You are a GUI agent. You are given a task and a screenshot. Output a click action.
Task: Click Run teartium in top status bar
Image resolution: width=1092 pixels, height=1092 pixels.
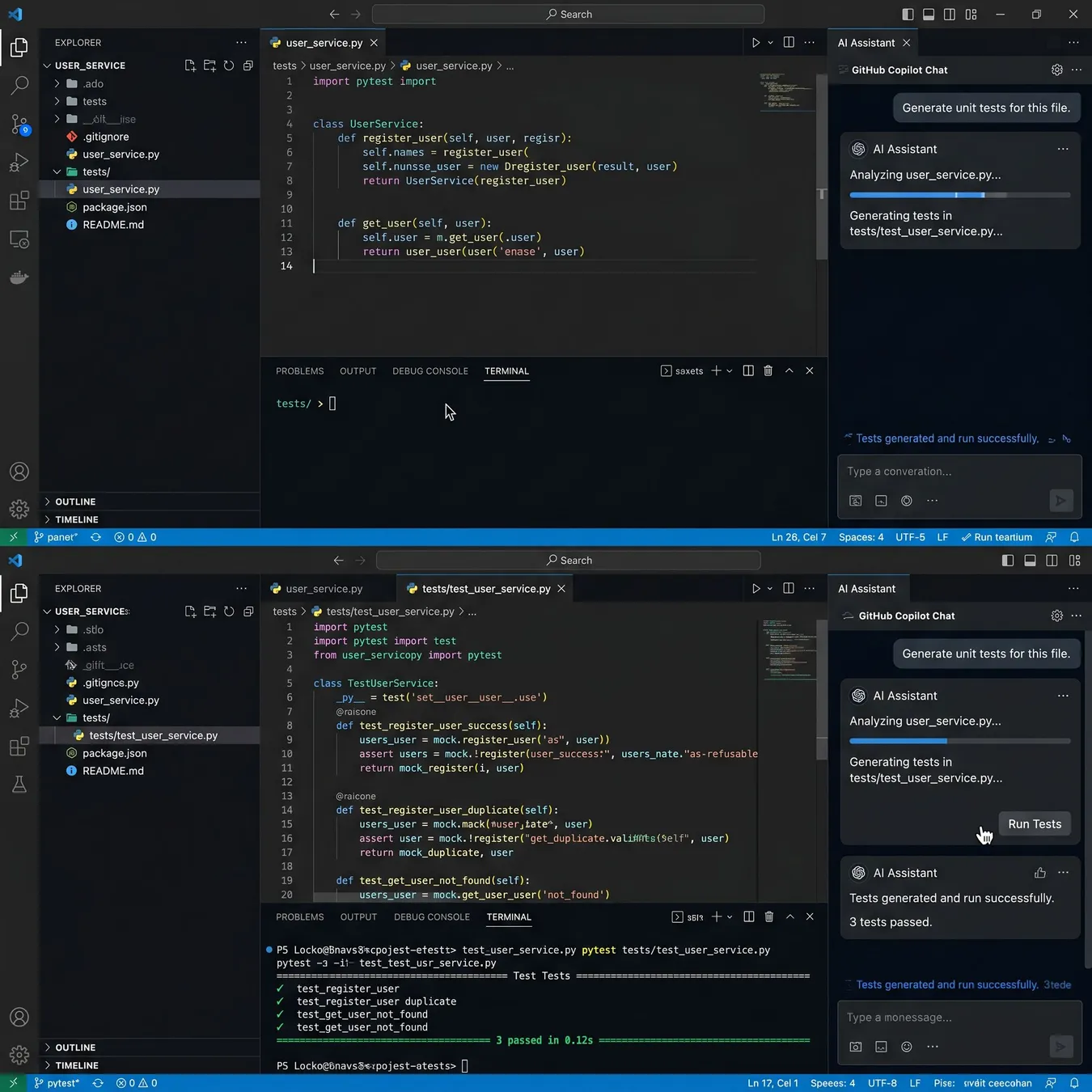pos(997,537)
